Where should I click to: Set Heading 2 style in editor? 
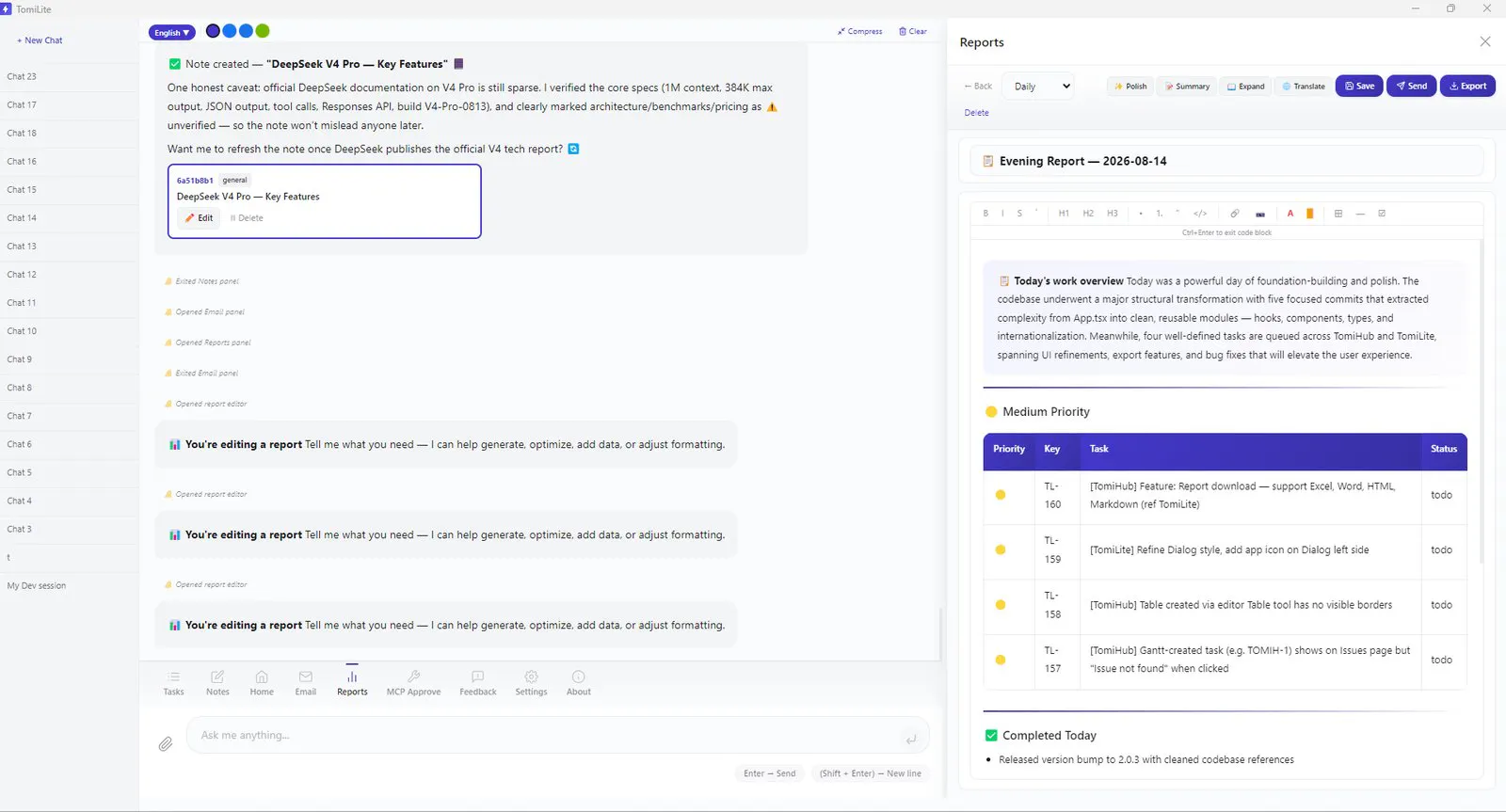[1088, 214]
